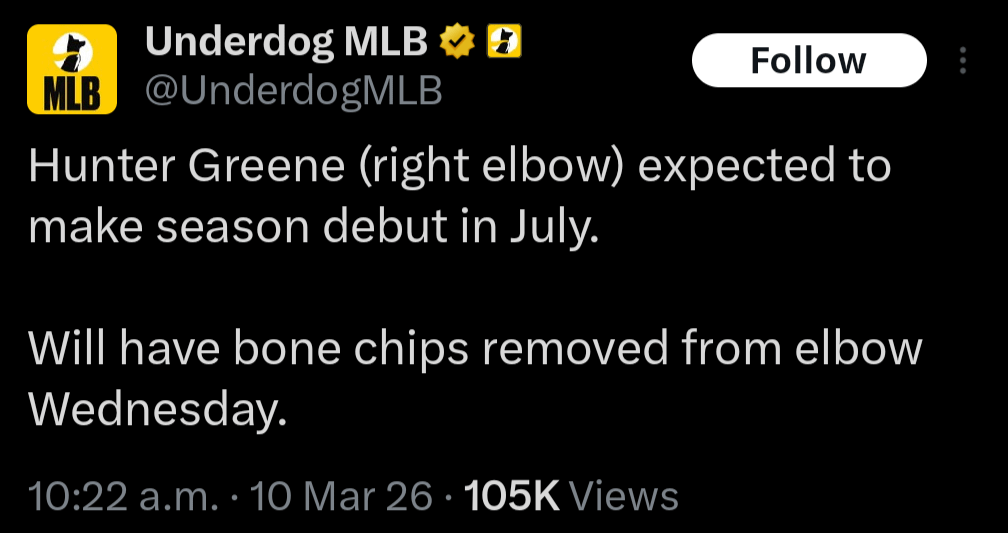The width and height of the screenshot is (1008, 533).
Task: Open the three-dot more options menu
Action: tap(963, 61)
